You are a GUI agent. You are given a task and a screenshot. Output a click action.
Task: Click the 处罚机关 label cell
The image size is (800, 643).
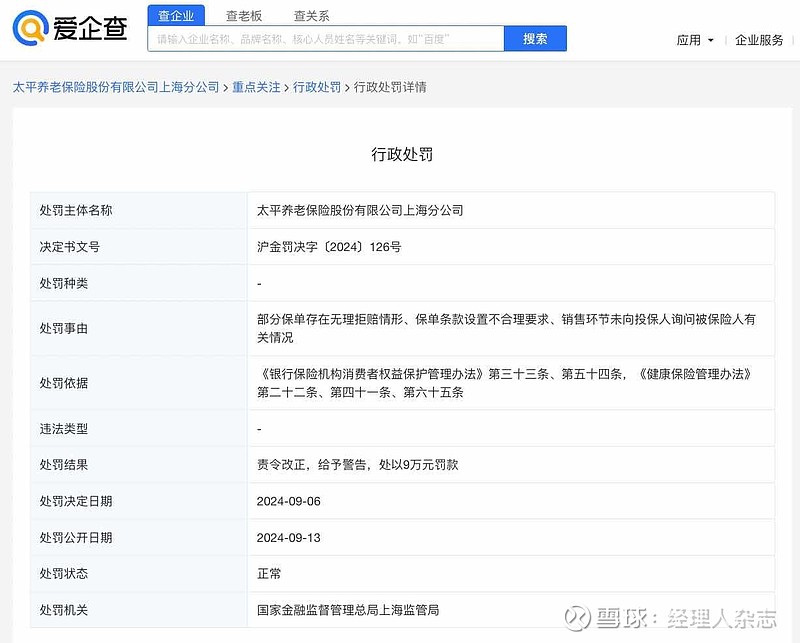tap(139, 610)
